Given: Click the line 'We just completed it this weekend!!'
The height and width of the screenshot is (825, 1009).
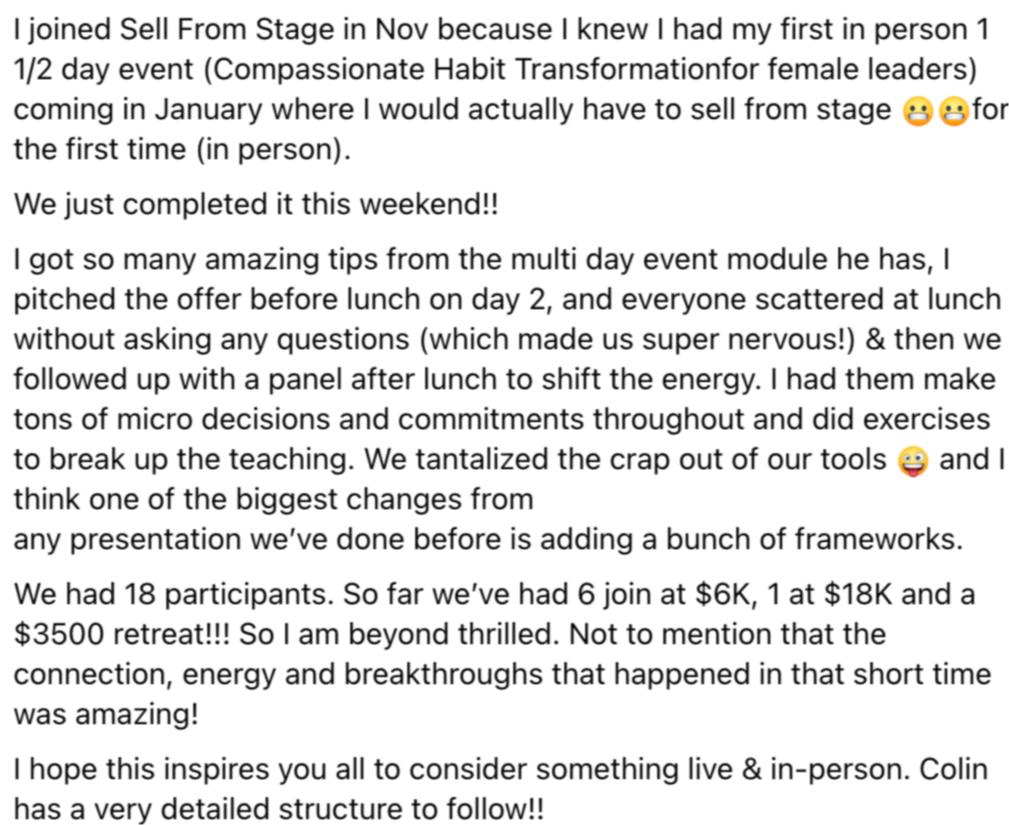Looking at the screenshot, I should tap(256, 205).
